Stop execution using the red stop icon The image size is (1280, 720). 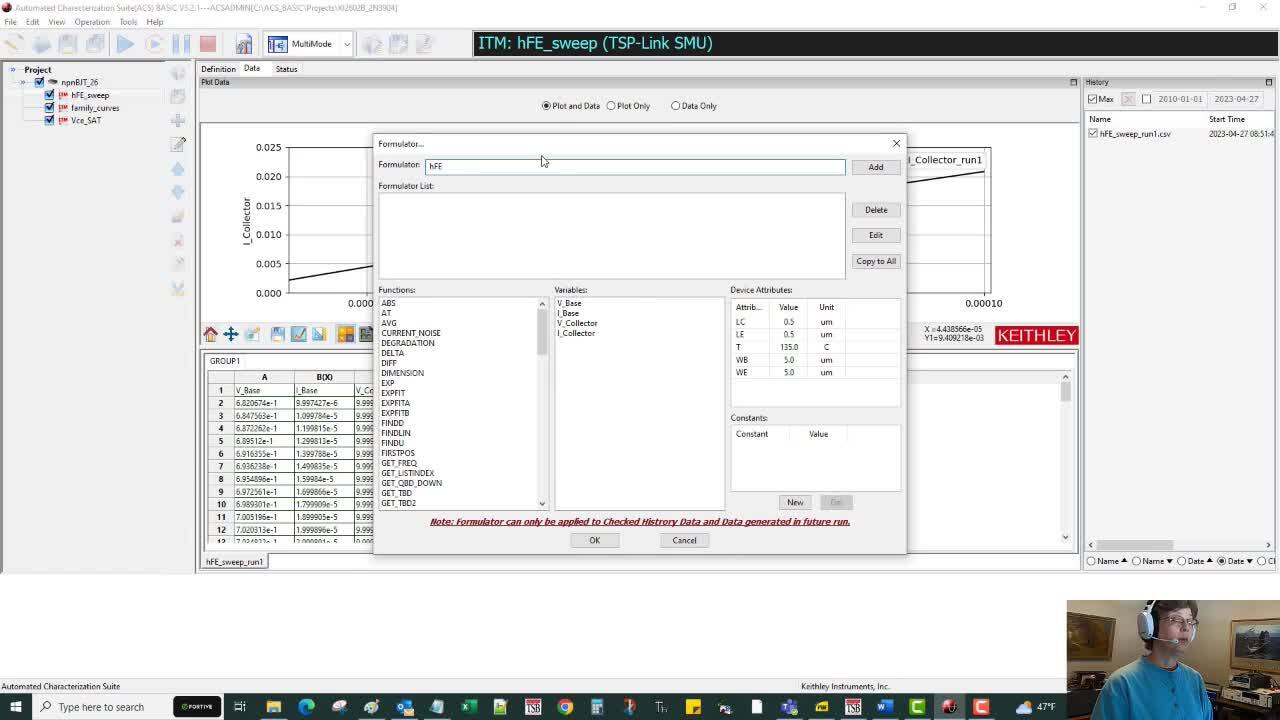tap(208, 43)
